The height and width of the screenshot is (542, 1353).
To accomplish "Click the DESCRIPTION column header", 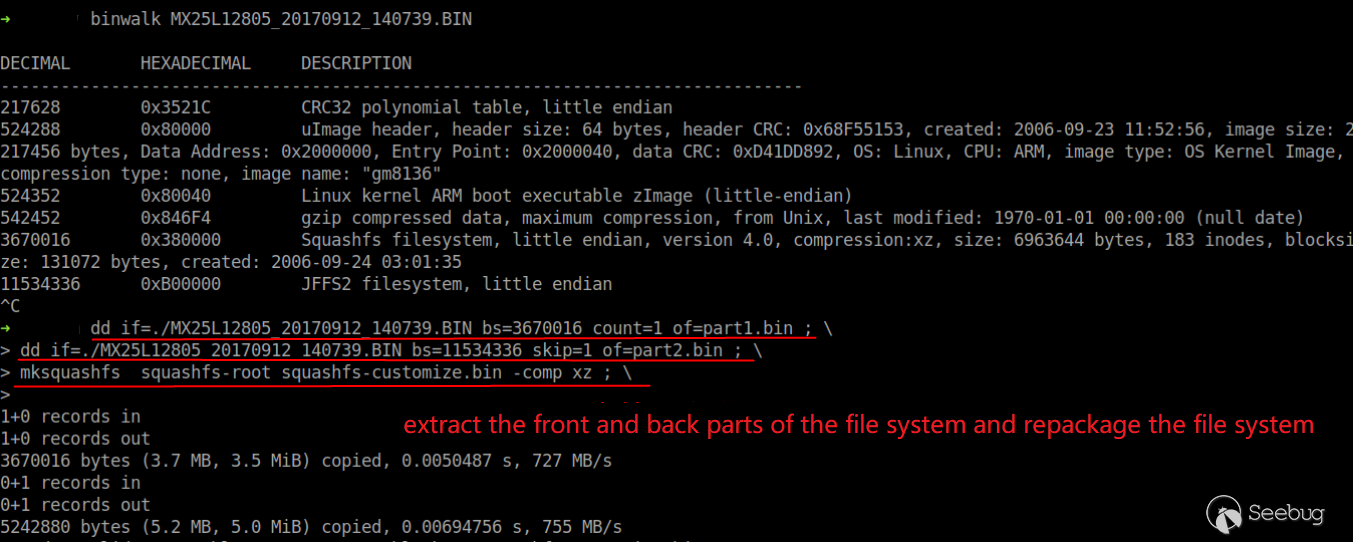I will (356, 63).
